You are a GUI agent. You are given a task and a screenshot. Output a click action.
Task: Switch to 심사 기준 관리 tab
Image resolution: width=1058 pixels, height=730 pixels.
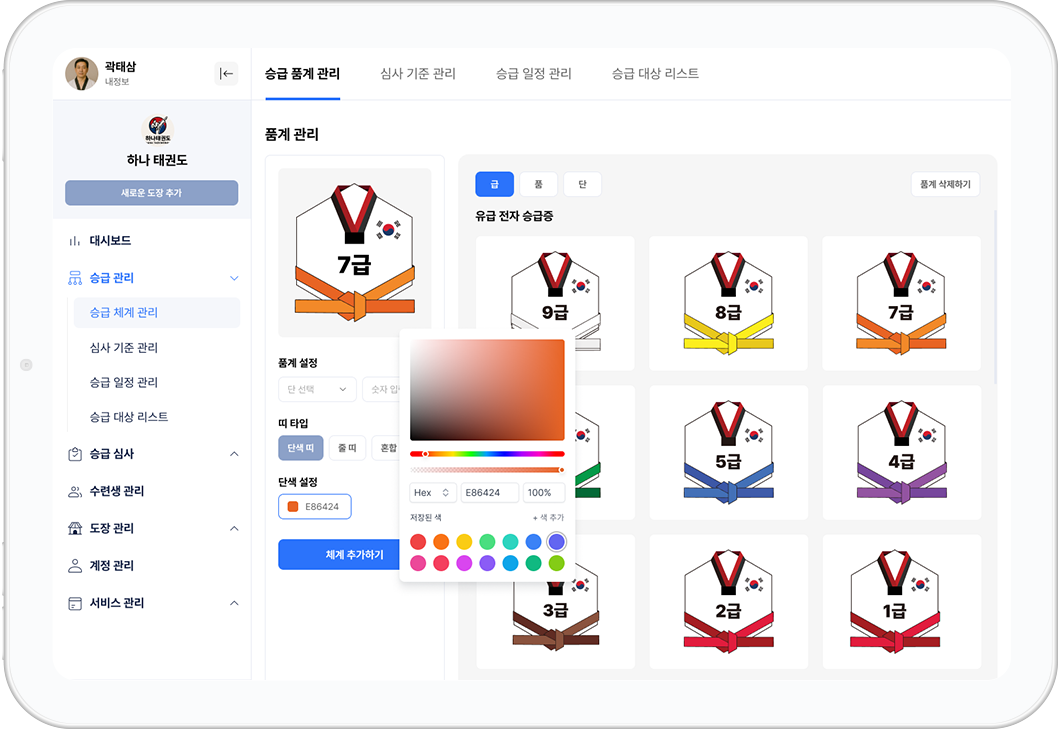click(x=418, y=74)
